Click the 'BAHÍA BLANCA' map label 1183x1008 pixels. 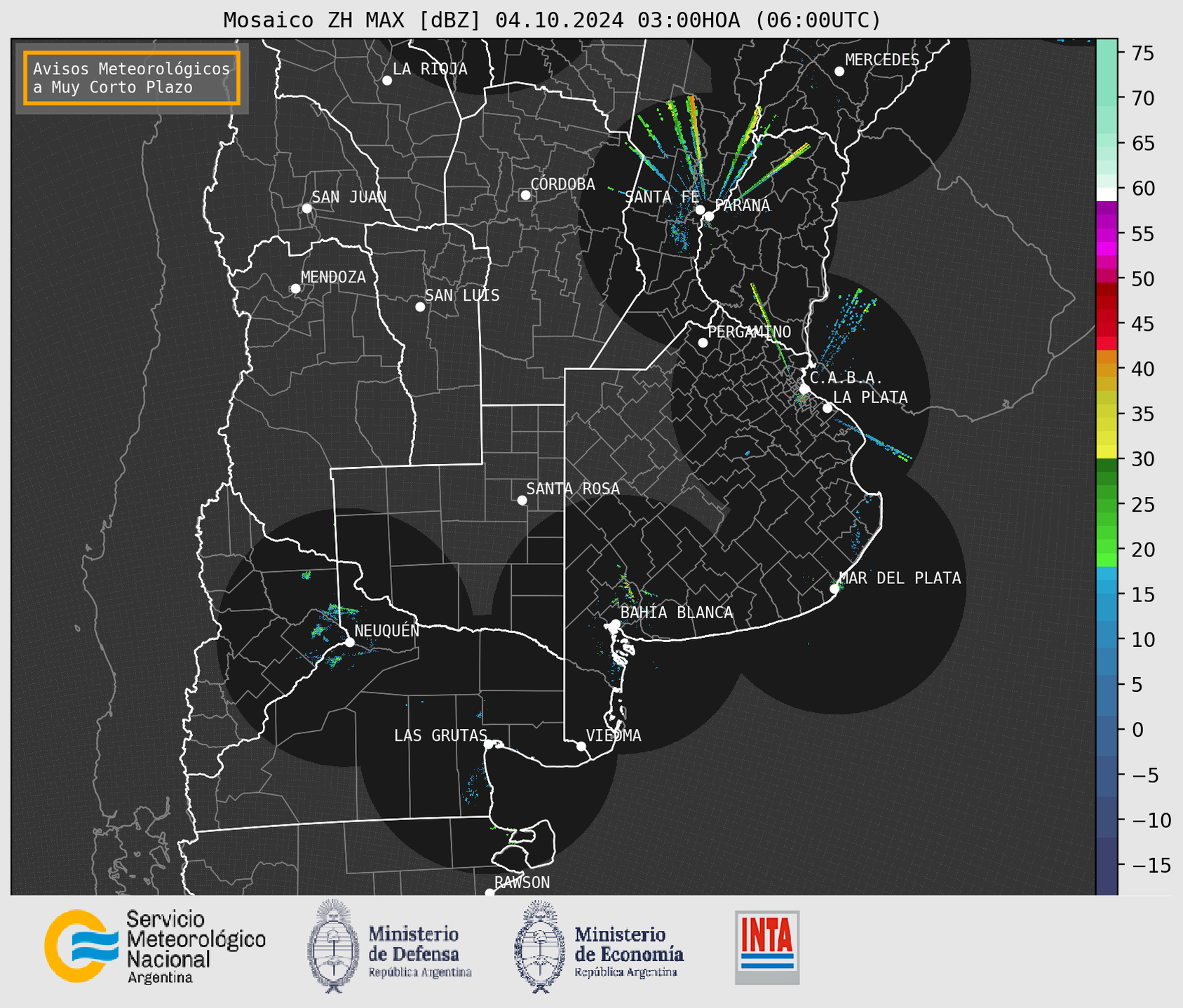677,613
